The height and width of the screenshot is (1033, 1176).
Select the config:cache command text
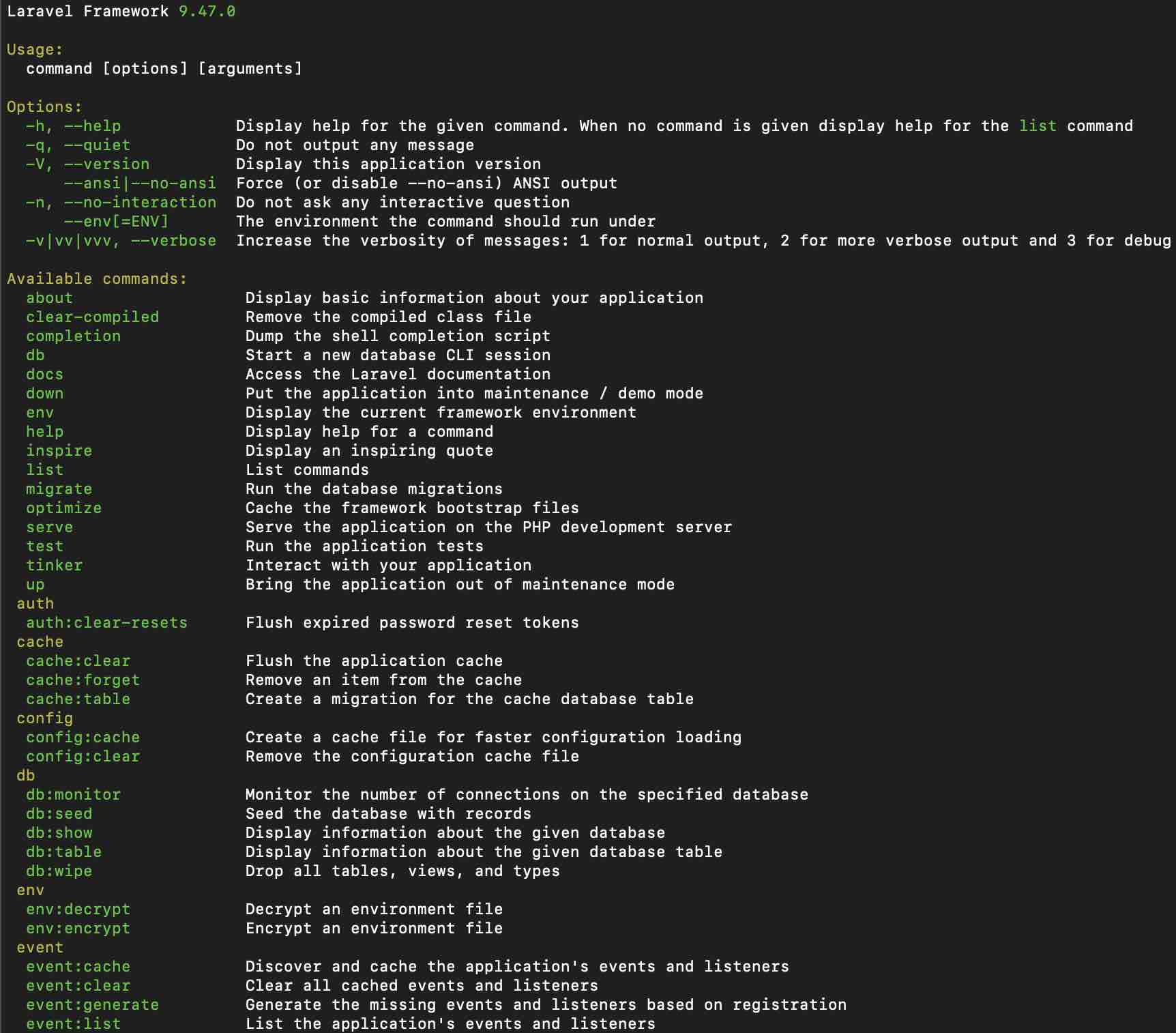coord(83,737)
